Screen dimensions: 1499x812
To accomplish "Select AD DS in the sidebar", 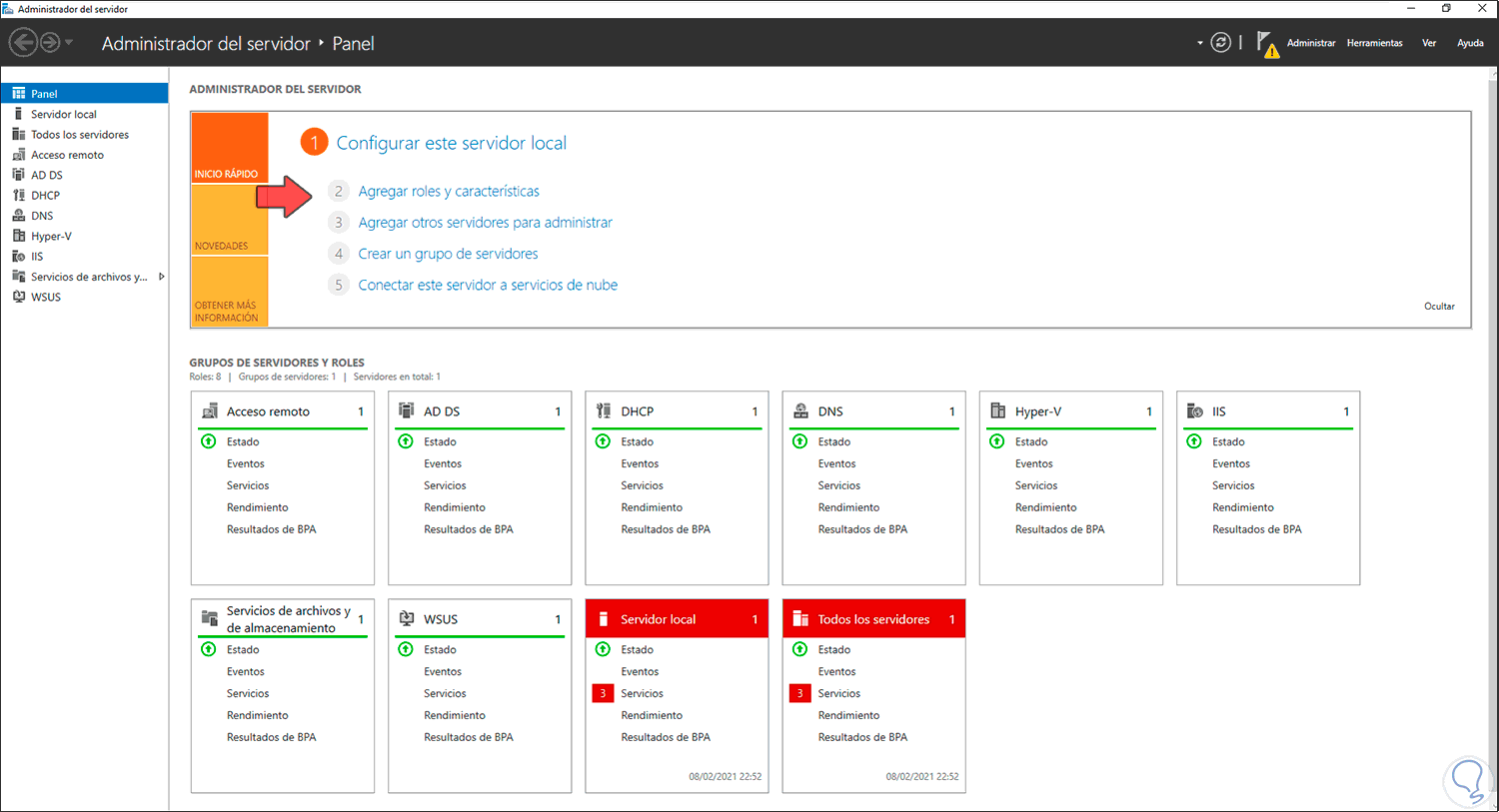I will click(47, 175).
